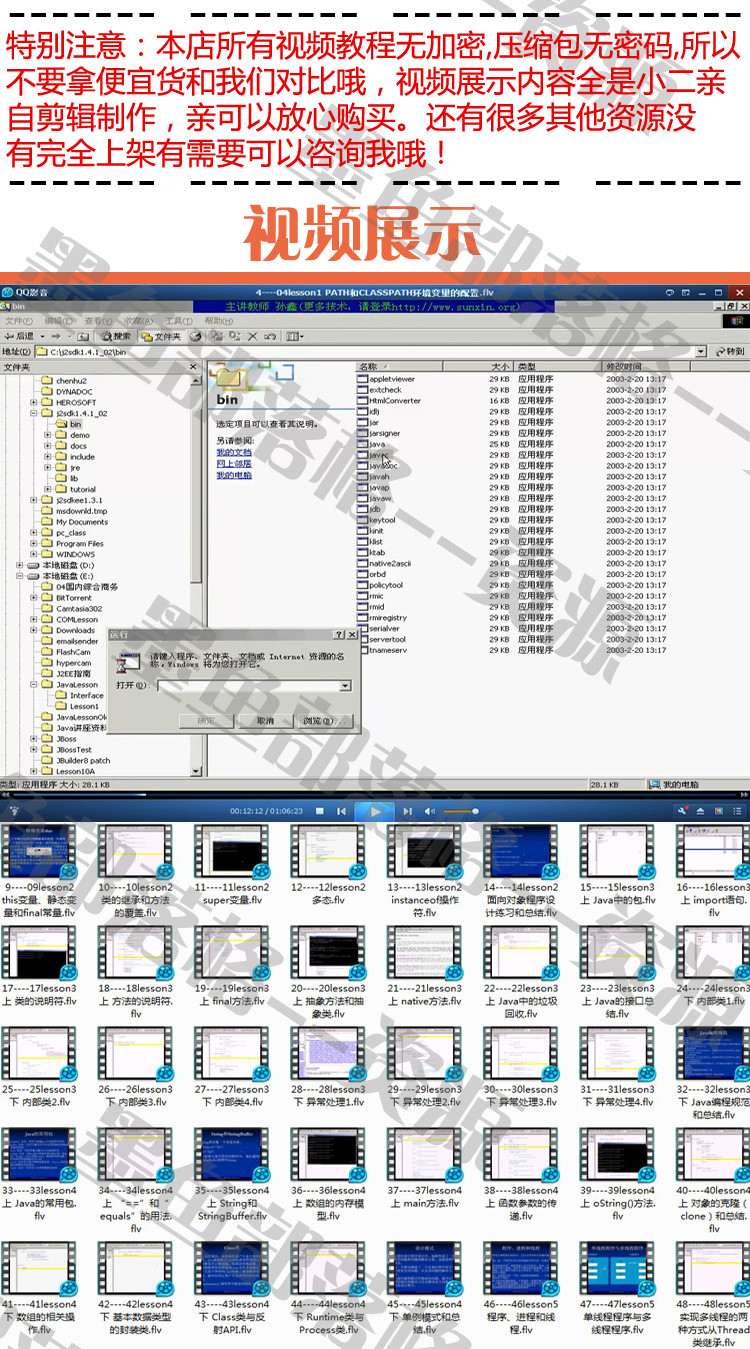Image resolution: width=750 pixels, height=1349 pixels.
Task: Click the Play button in QQ影音
Action: click(x=375, y=811)
